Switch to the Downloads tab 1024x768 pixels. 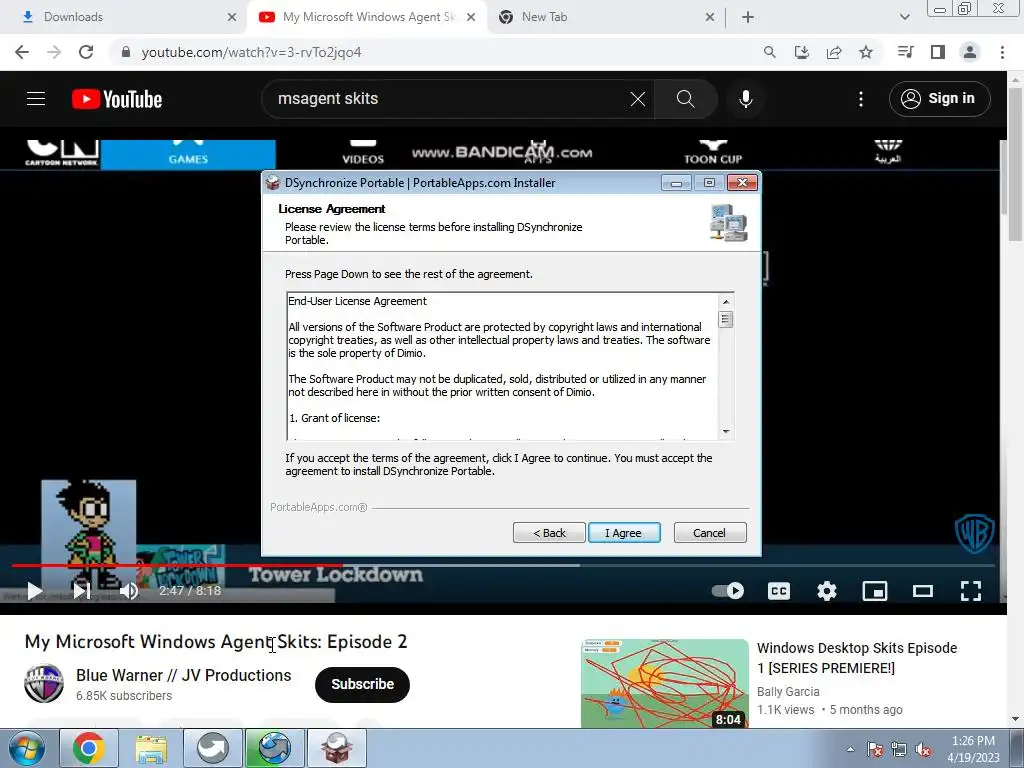123,17
